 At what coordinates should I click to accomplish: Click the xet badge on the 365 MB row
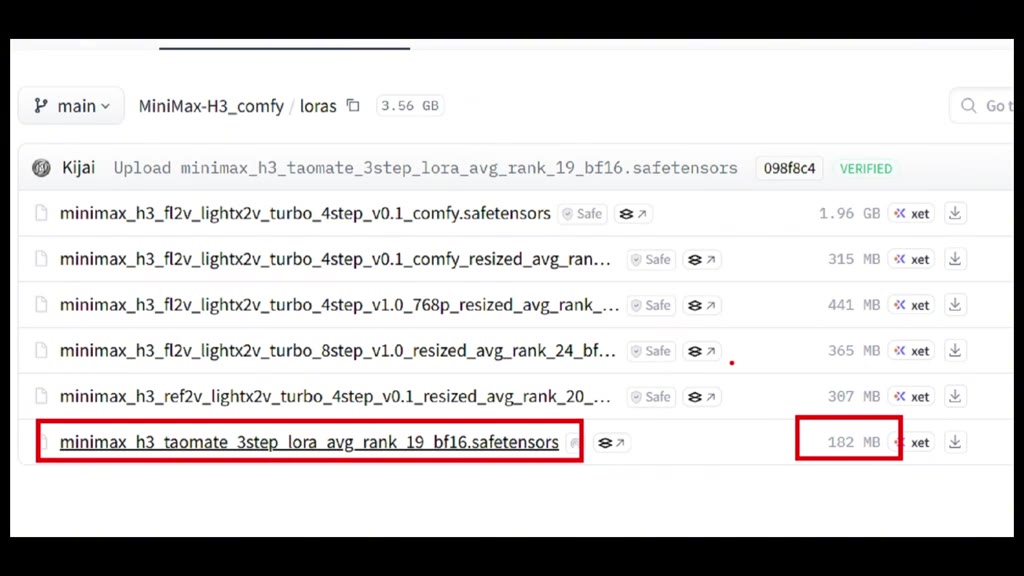click(912, 351)
